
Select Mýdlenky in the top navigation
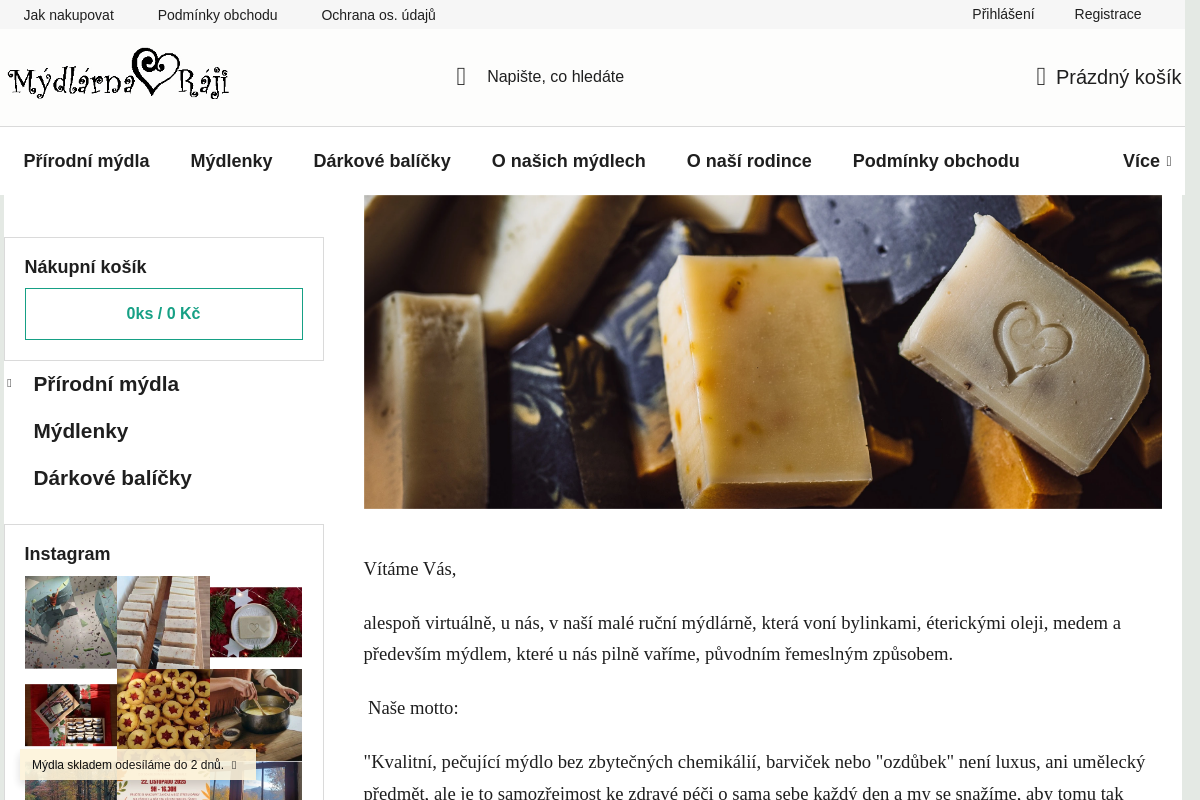(x=231, y=161)
